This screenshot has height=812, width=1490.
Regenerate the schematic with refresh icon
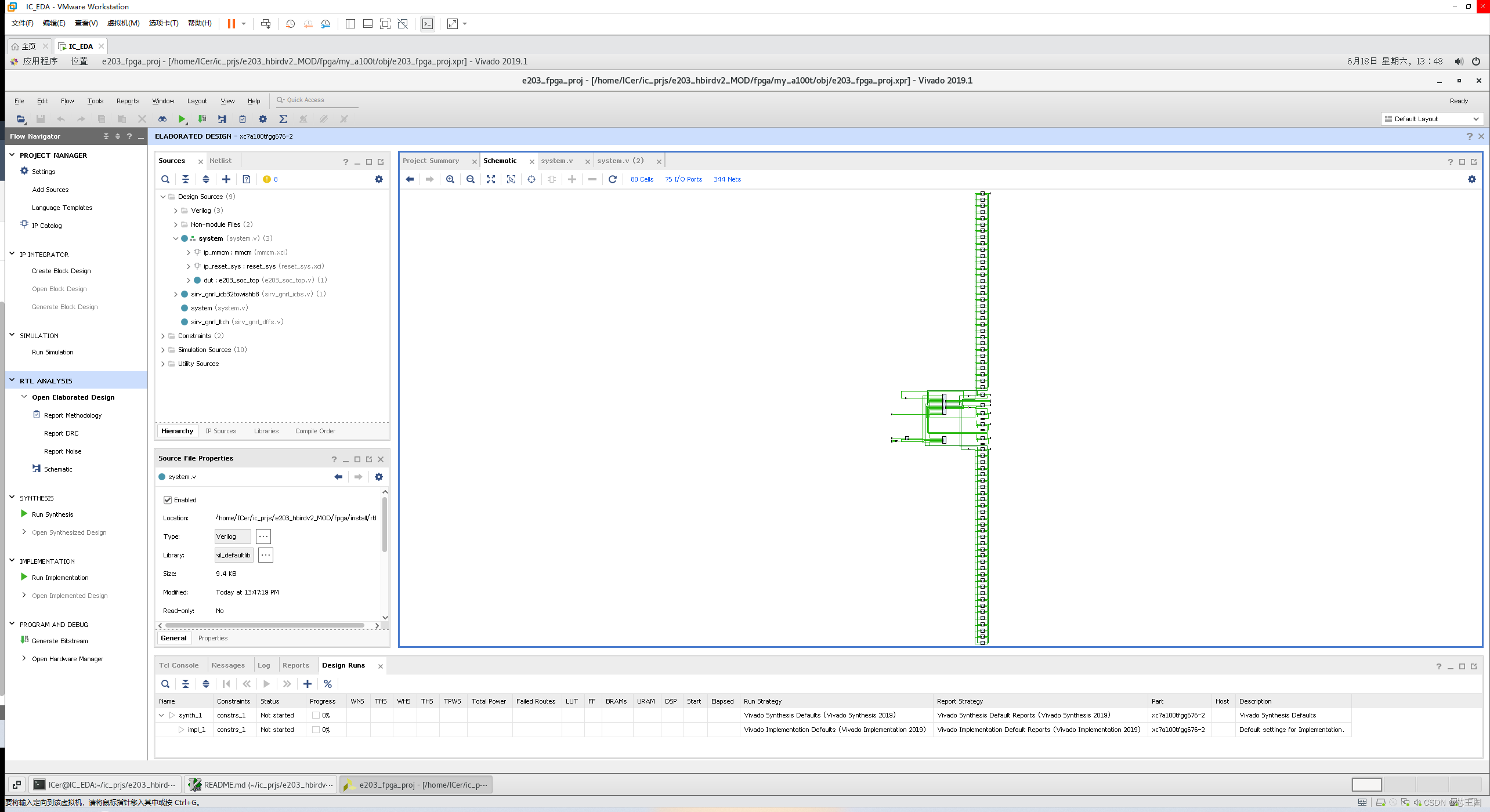(x=612, y=179)
